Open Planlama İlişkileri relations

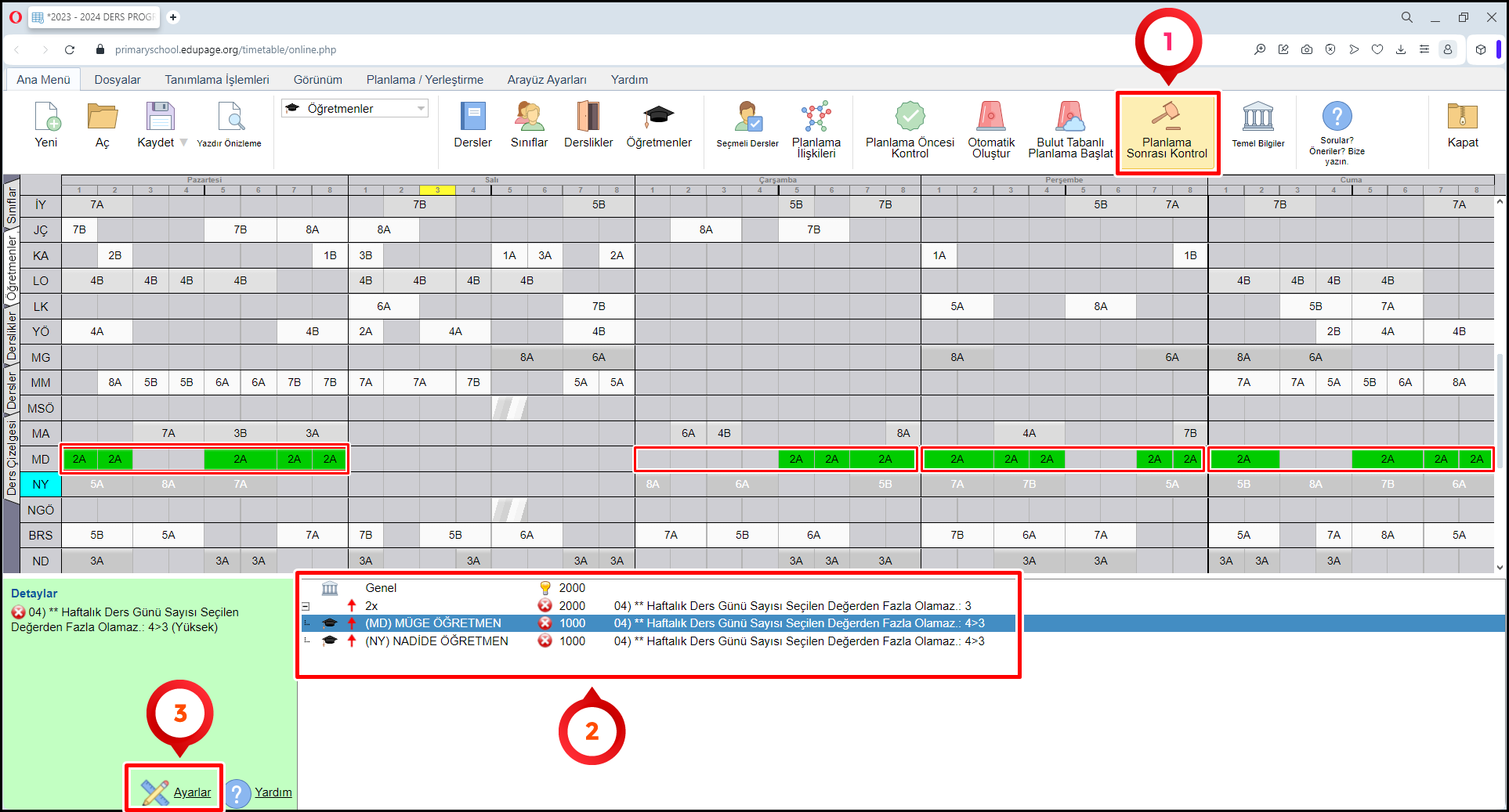point(816,129)
